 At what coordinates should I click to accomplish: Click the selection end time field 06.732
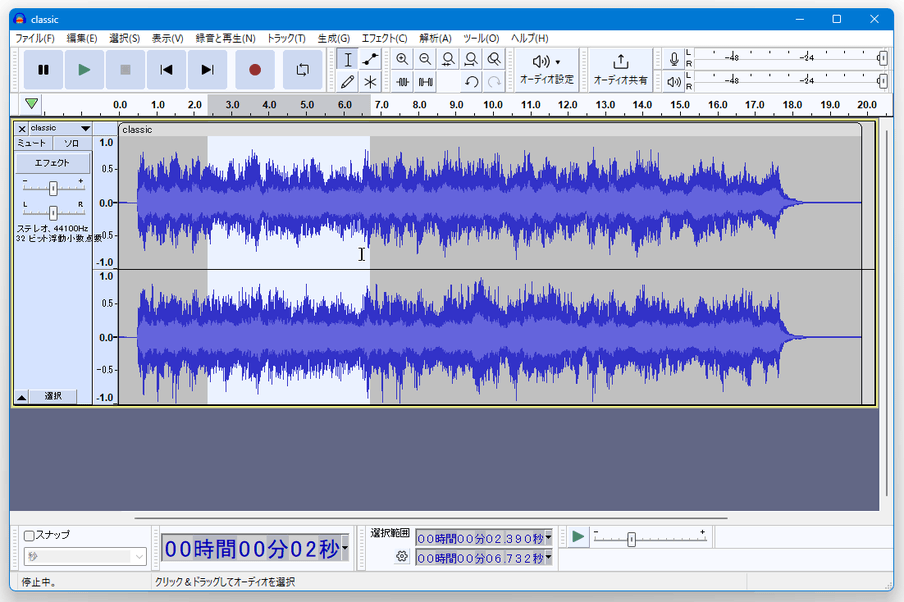480,558
